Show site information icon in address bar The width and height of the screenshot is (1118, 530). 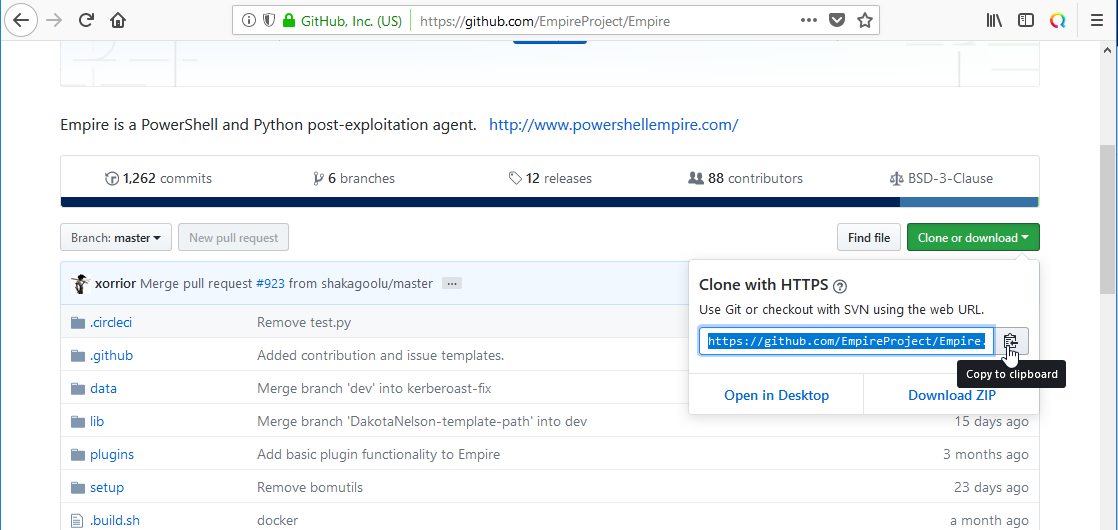(x=249, y=21)
